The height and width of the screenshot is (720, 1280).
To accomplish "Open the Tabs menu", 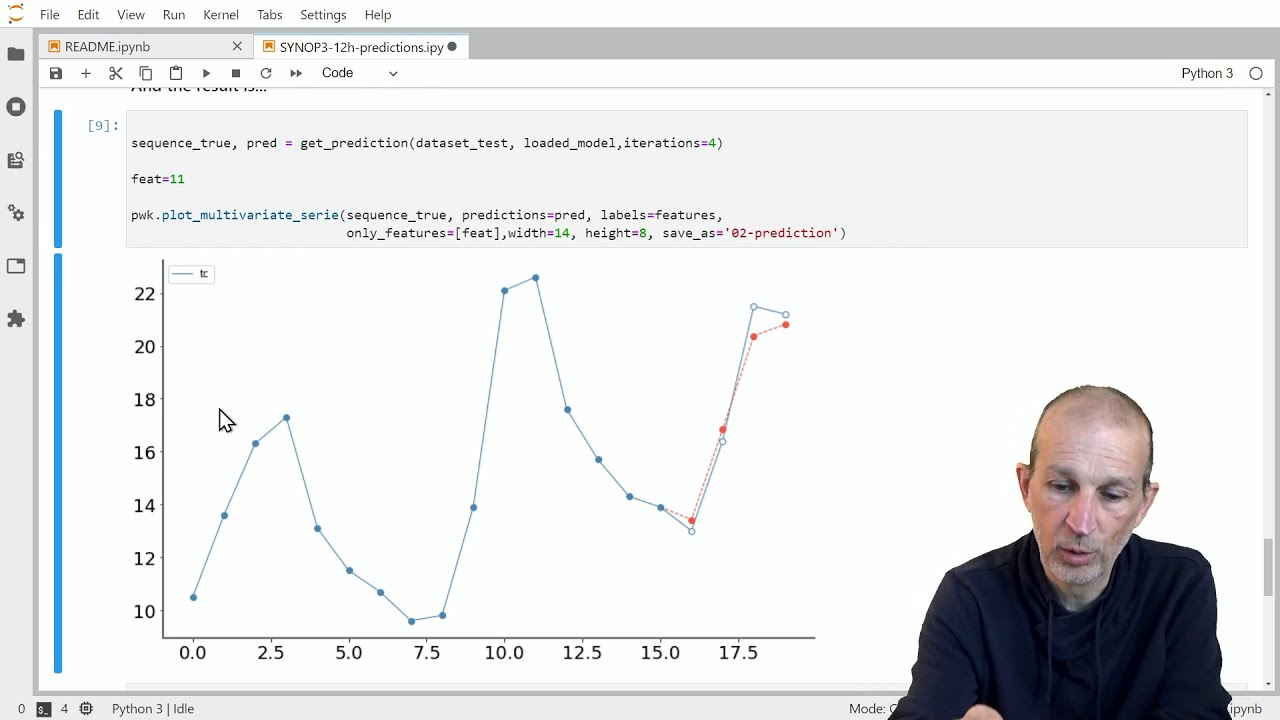I will [269, 14].
